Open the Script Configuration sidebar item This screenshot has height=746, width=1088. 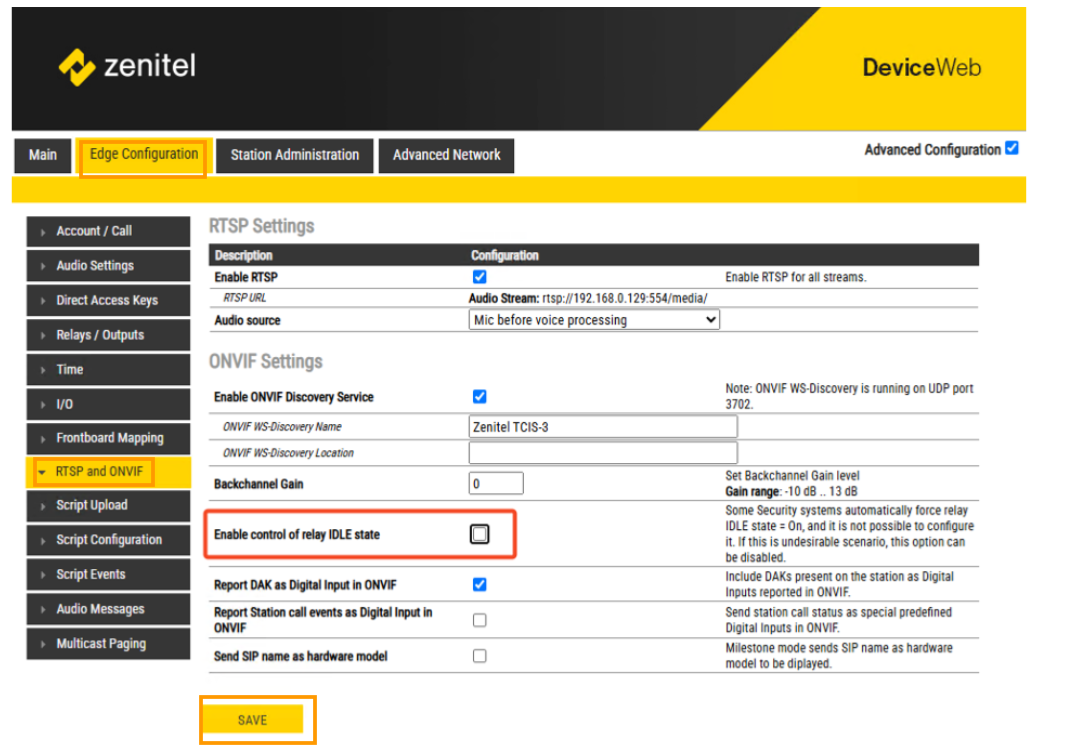(108, 540)
